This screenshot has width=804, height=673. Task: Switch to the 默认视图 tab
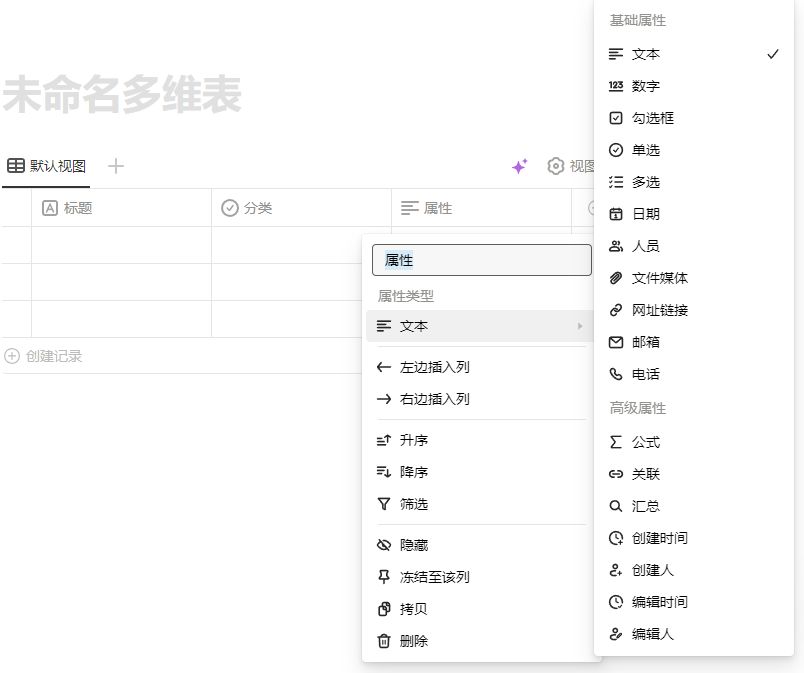(x=46, y=166)
